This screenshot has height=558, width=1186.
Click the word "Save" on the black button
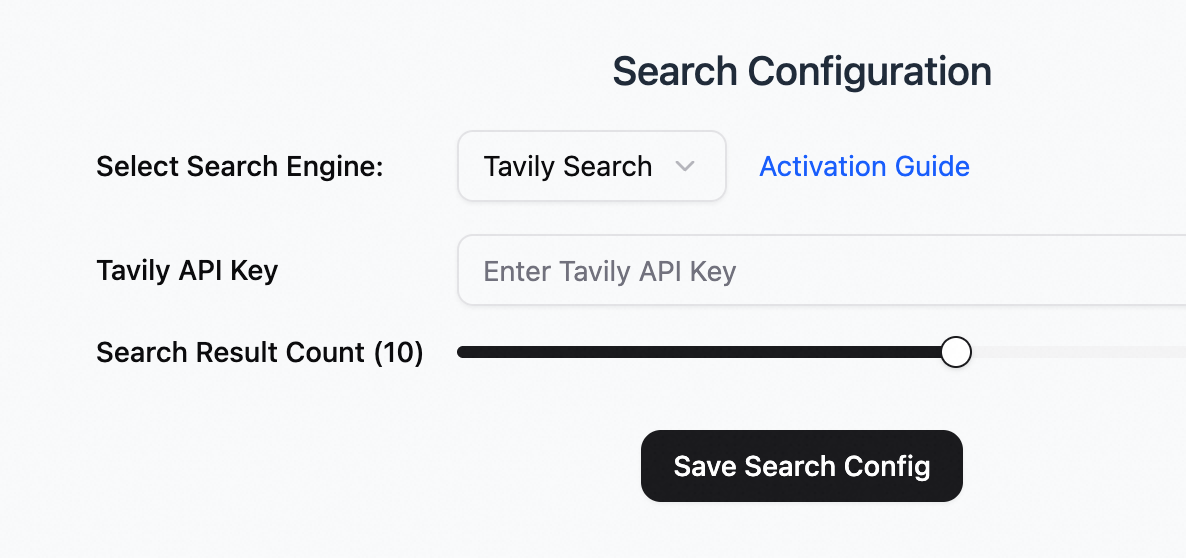(x=704, y=466)
